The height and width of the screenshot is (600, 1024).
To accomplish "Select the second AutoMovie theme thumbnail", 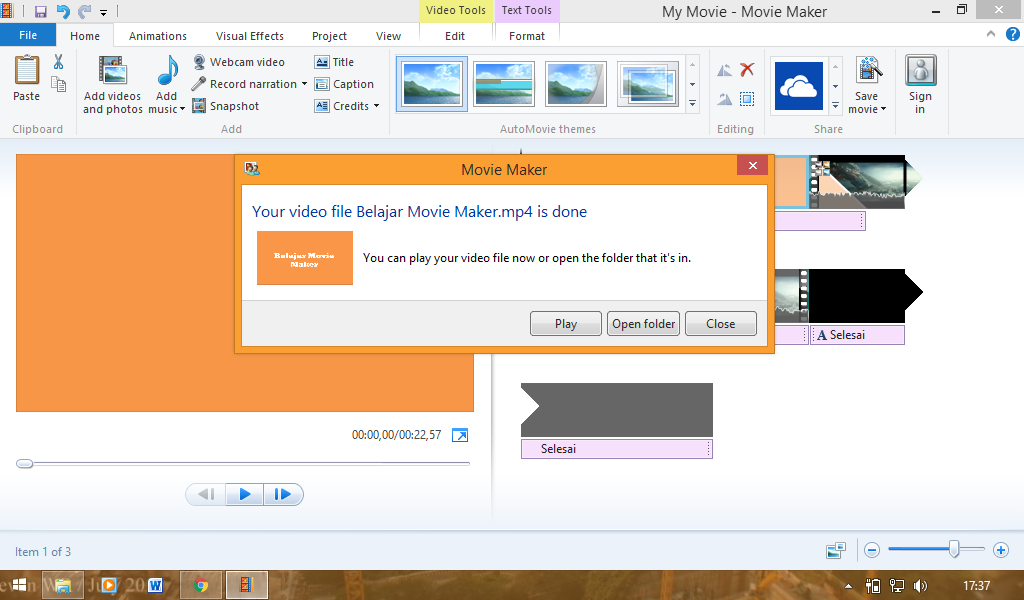I will [x=504, y=84].
